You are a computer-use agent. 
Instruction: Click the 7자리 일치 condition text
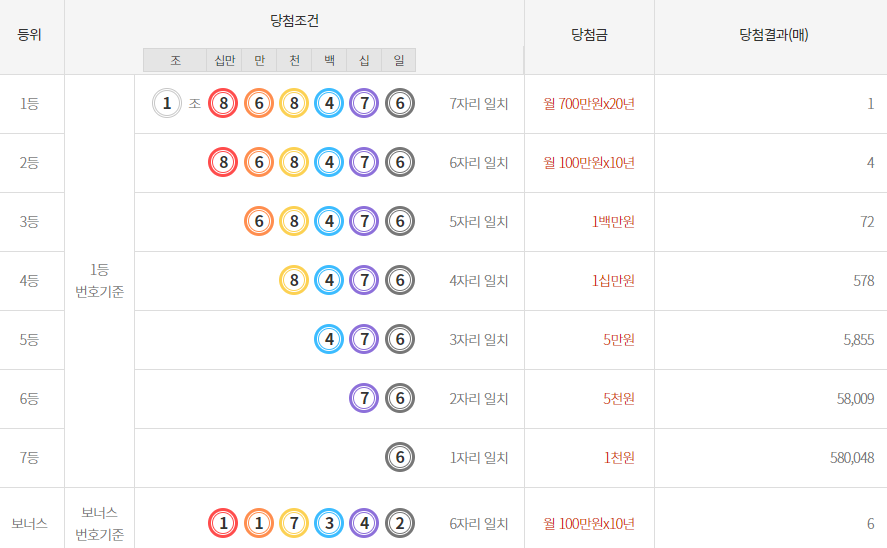point(479,104)
